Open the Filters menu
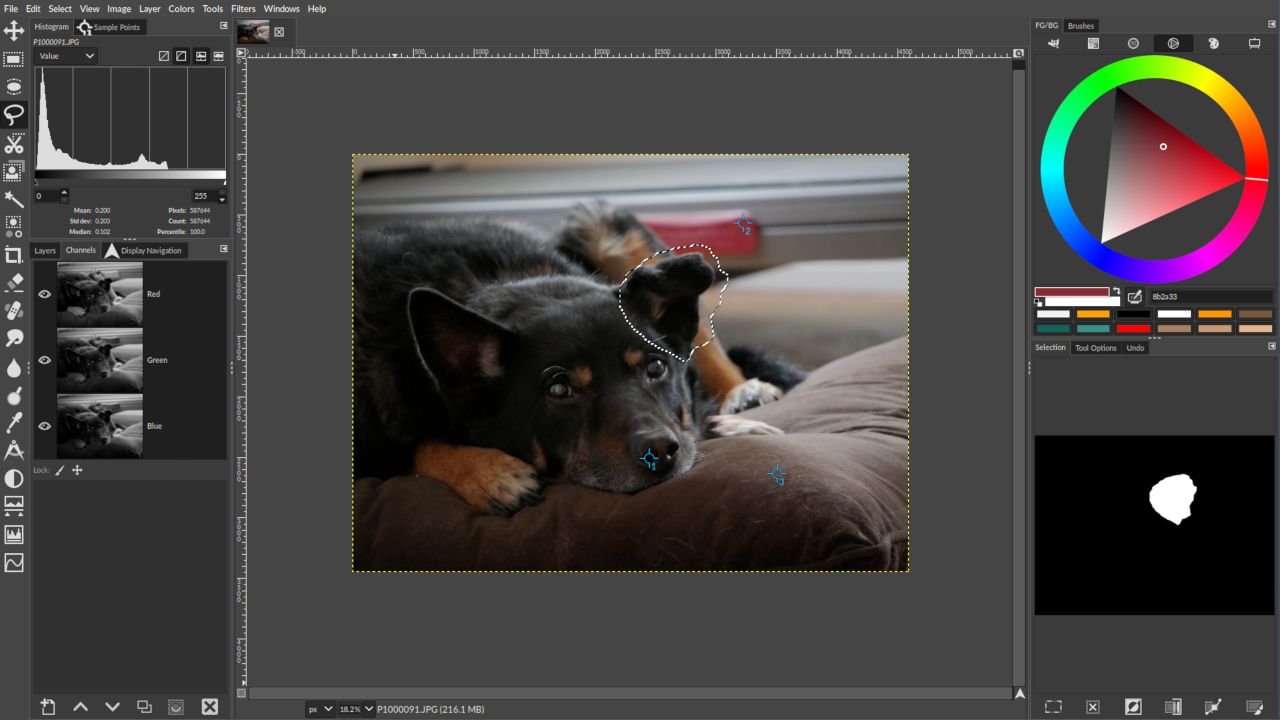 pos(243,8)
